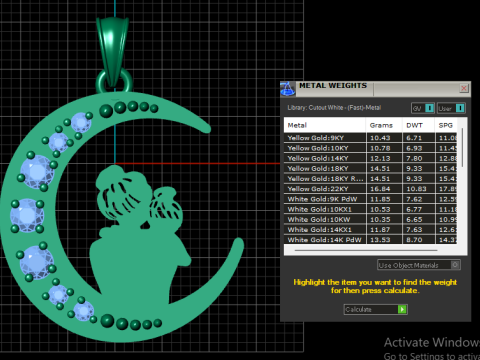Image resolution: width=480 pixels, height=360 pixels.
Task: Click the Grams column header
Action: 384,125
